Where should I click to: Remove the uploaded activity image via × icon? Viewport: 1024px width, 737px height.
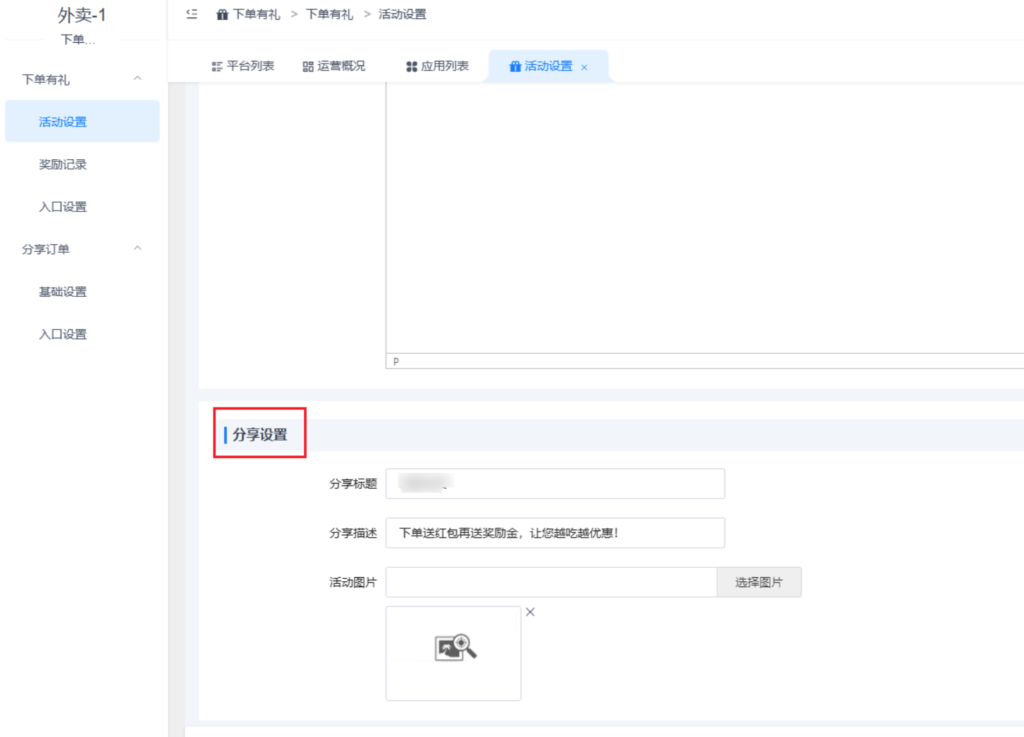(x=530, y=612)
